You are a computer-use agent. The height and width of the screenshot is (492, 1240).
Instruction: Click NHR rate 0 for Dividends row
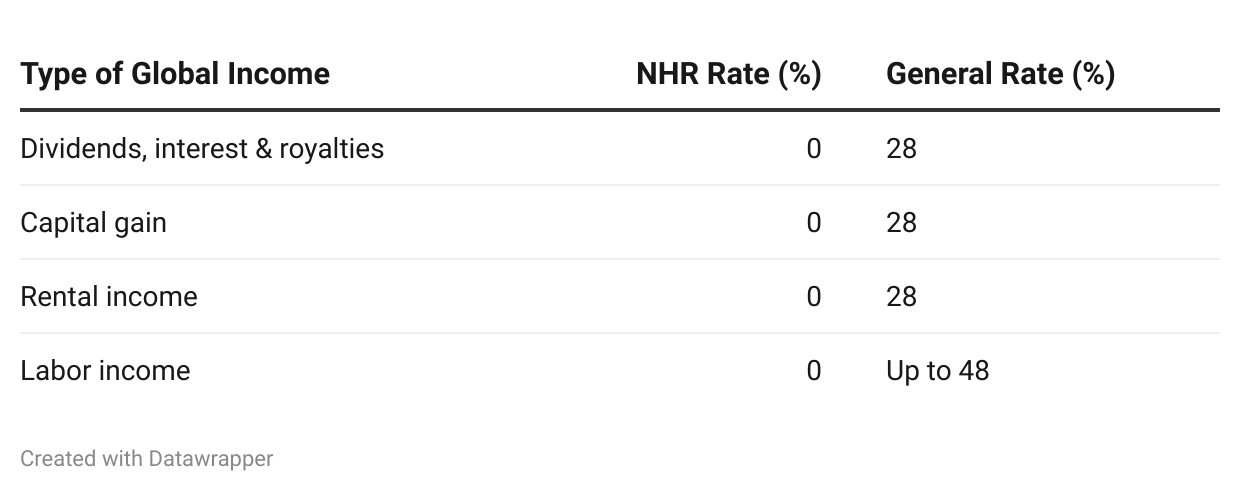coord(813,149)
